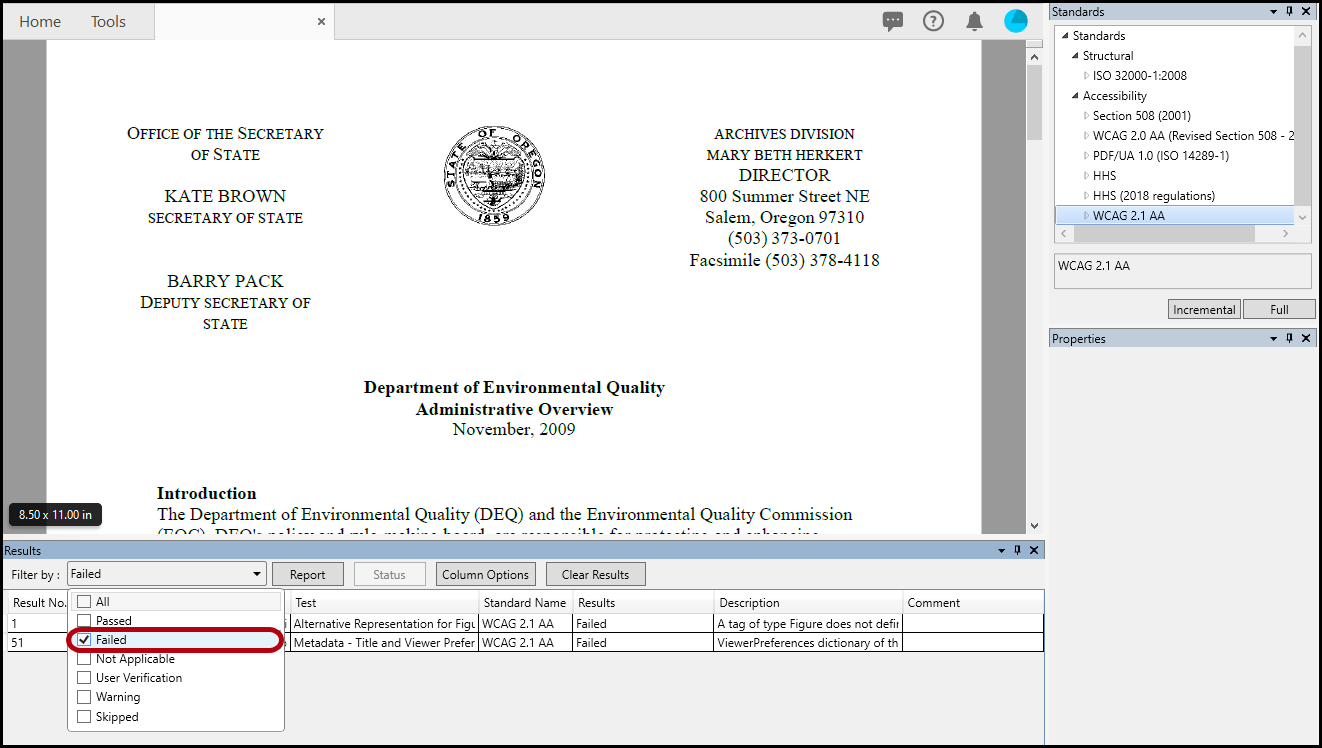The image size is (1322, 748).
Task: Open the Filter by dropdown
Action: [167, 574]
